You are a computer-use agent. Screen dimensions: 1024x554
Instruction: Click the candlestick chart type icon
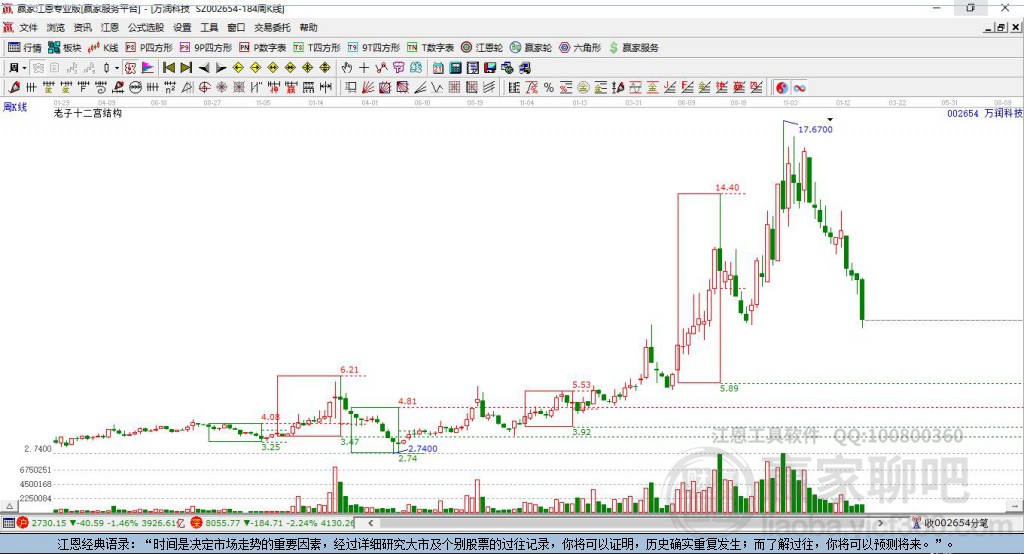(x=106, y=68)
